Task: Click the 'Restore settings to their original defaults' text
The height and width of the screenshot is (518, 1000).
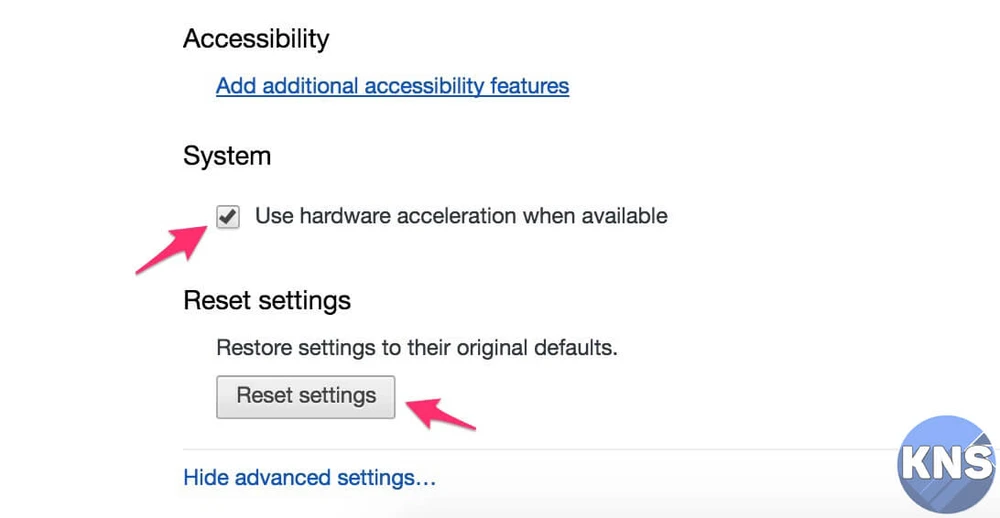Action: click(x=417, y=349)
